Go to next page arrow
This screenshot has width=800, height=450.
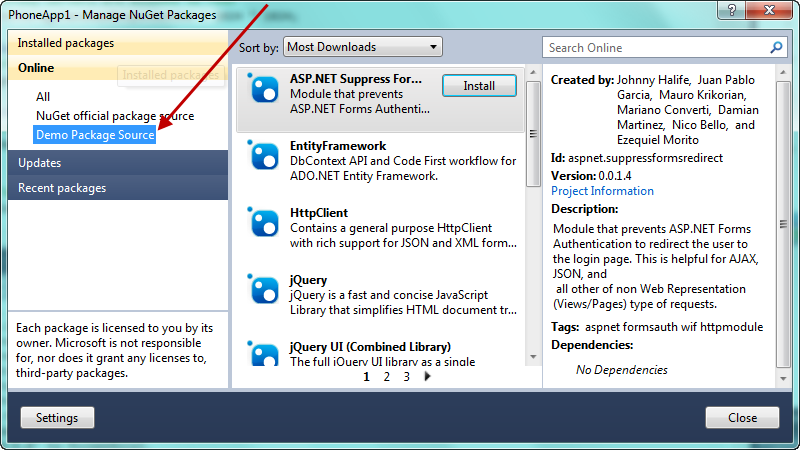tap(427, 377)
